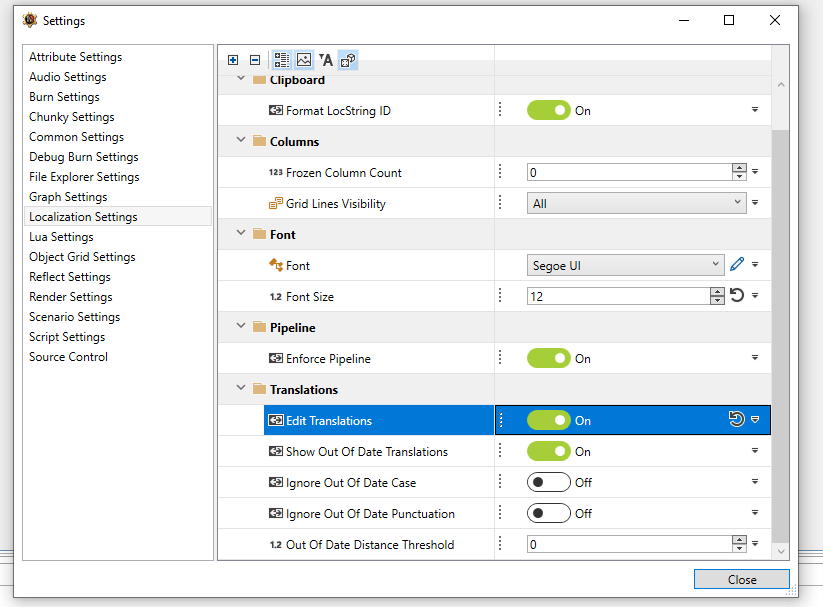Click the Font property's orange type icon

click(276, 265)
